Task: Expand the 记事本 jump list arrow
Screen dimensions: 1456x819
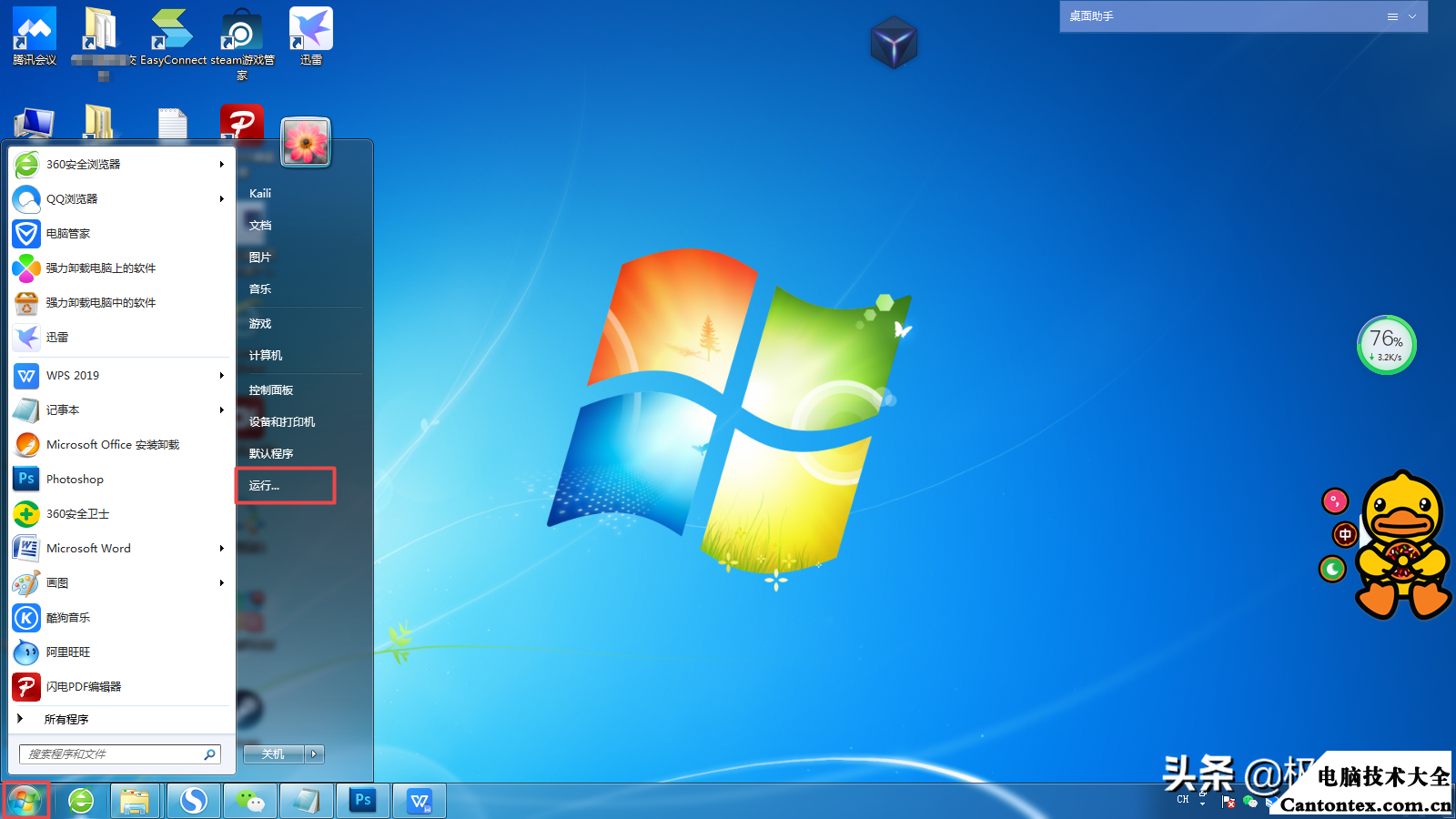Action: pyautogui.click(x=221, y=410)
